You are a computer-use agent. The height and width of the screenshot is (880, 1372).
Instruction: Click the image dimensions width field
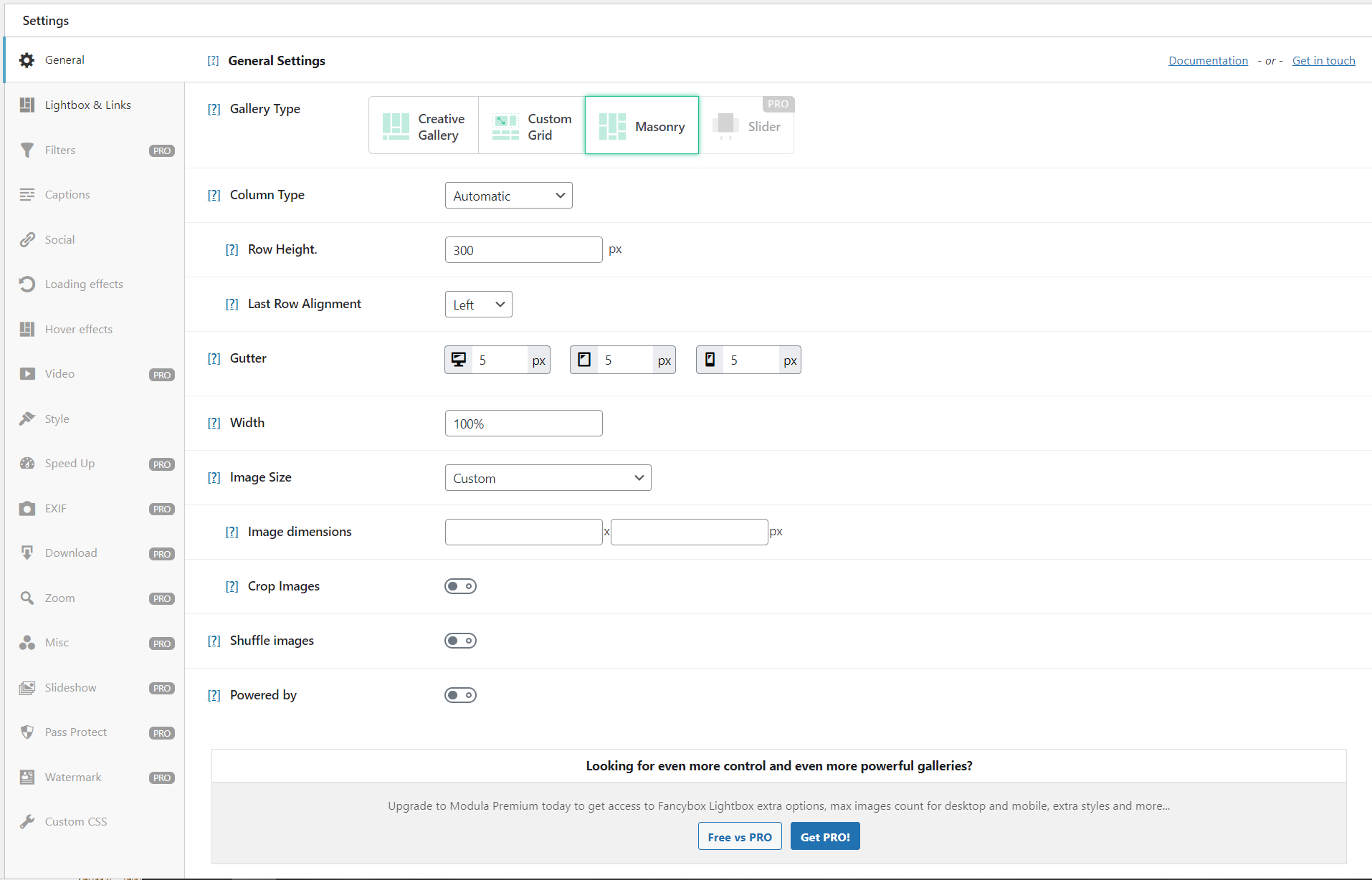click(x=523, y=532)
